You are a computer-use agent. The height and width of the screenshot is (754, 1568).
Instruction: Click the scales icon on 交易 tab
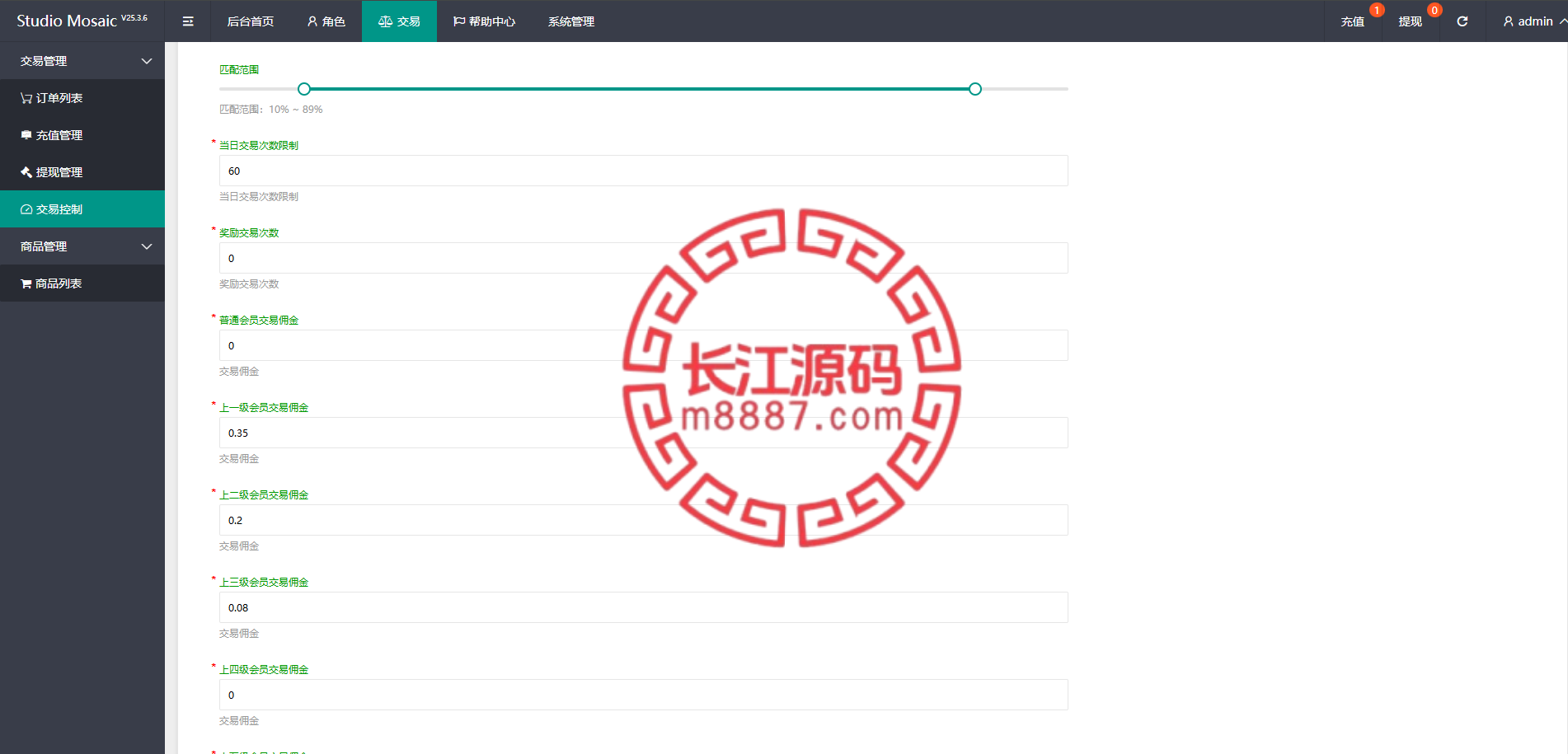point(385,21)
